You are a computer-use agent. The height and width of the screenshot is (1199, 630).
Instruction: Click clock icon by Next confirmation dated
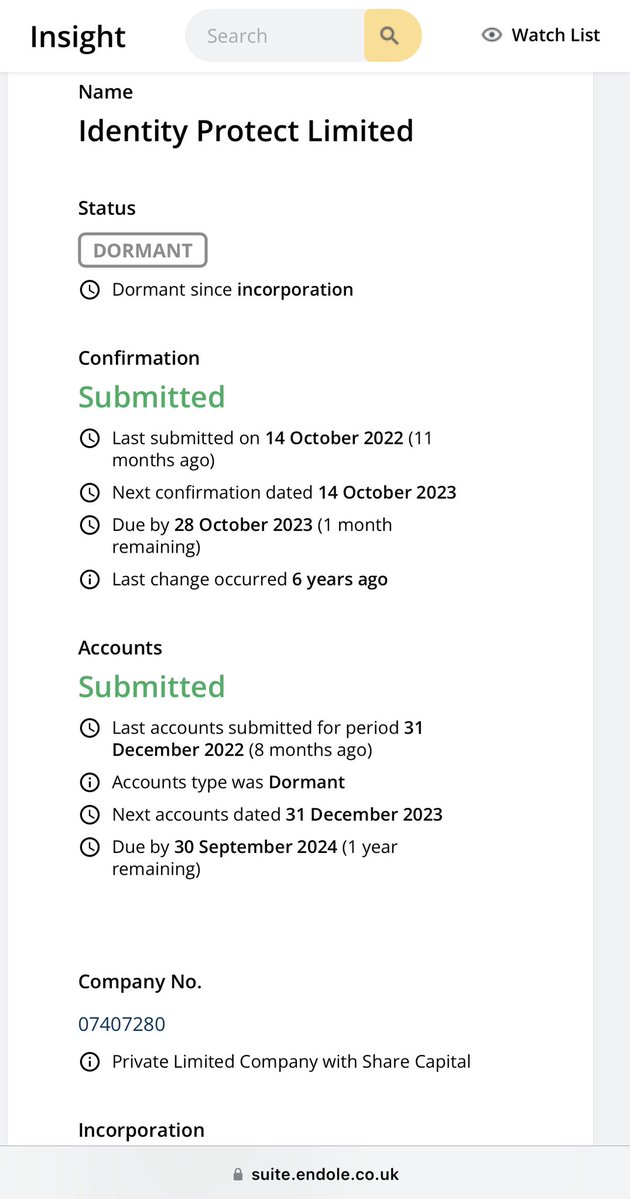(89, 492)
